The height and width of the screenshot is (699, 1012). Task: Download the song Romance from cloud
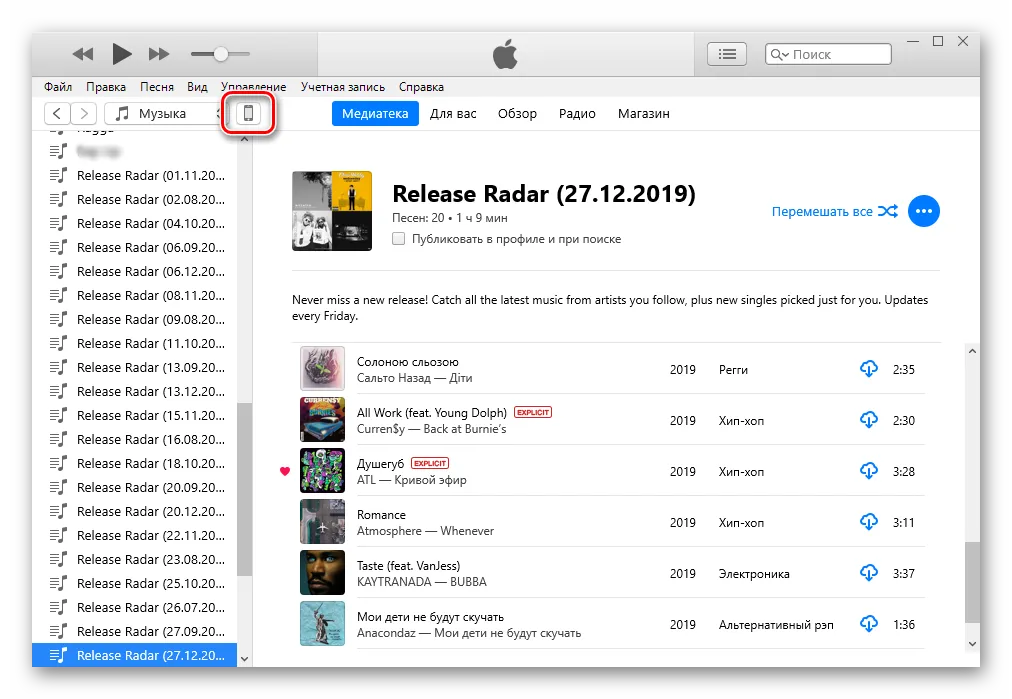[x=869, y=522]
